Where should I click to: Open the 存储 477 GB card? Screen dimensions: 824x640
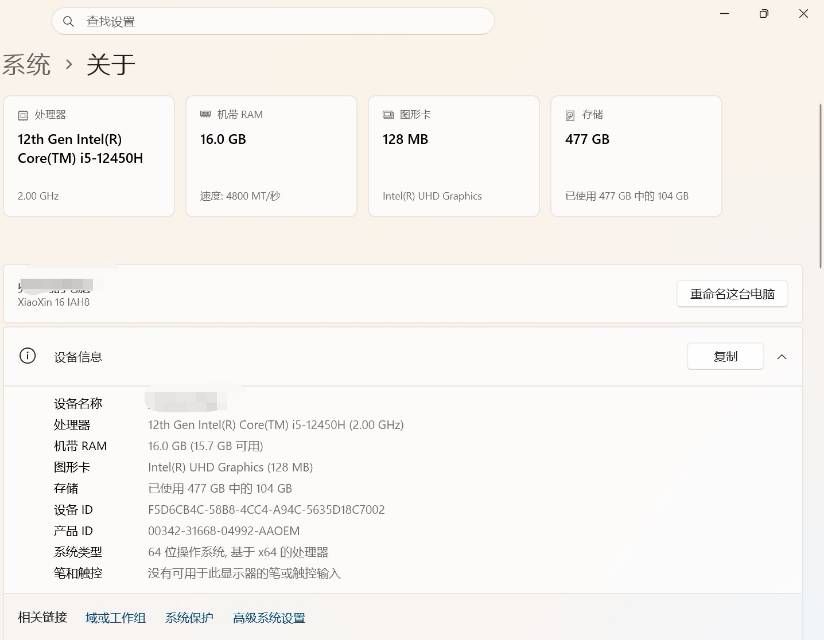point(636,156)
